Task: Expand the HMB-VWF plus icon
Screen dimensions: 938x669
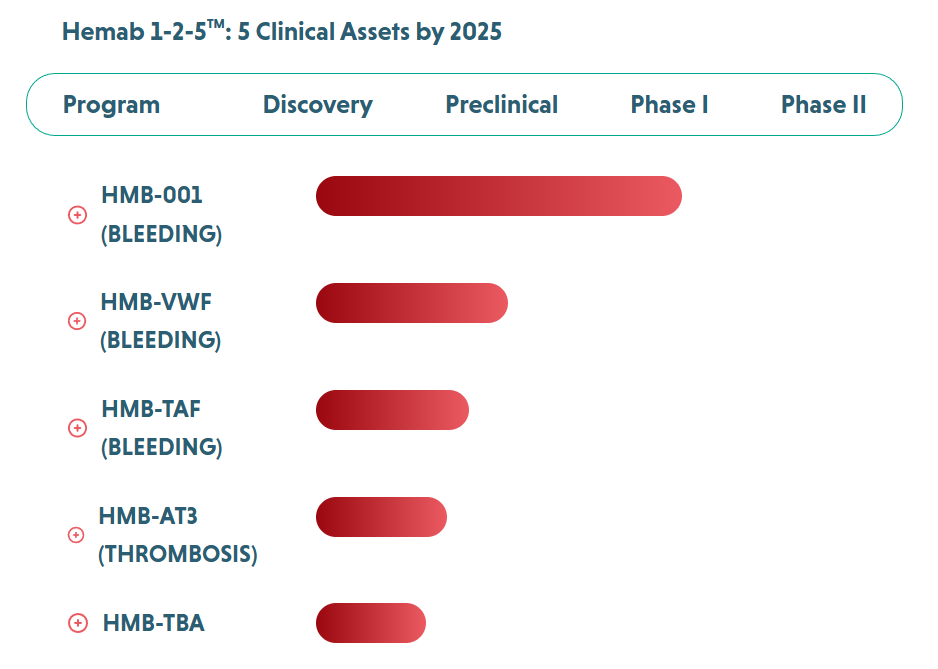Action: pos(76,321)
